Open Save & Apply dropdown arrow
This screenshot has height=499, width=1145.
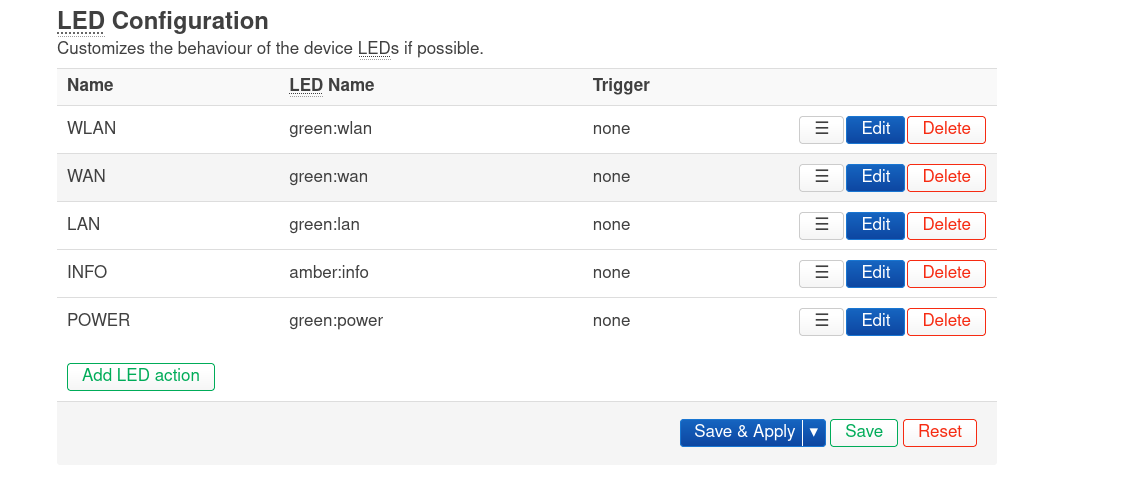pos(814,433)
